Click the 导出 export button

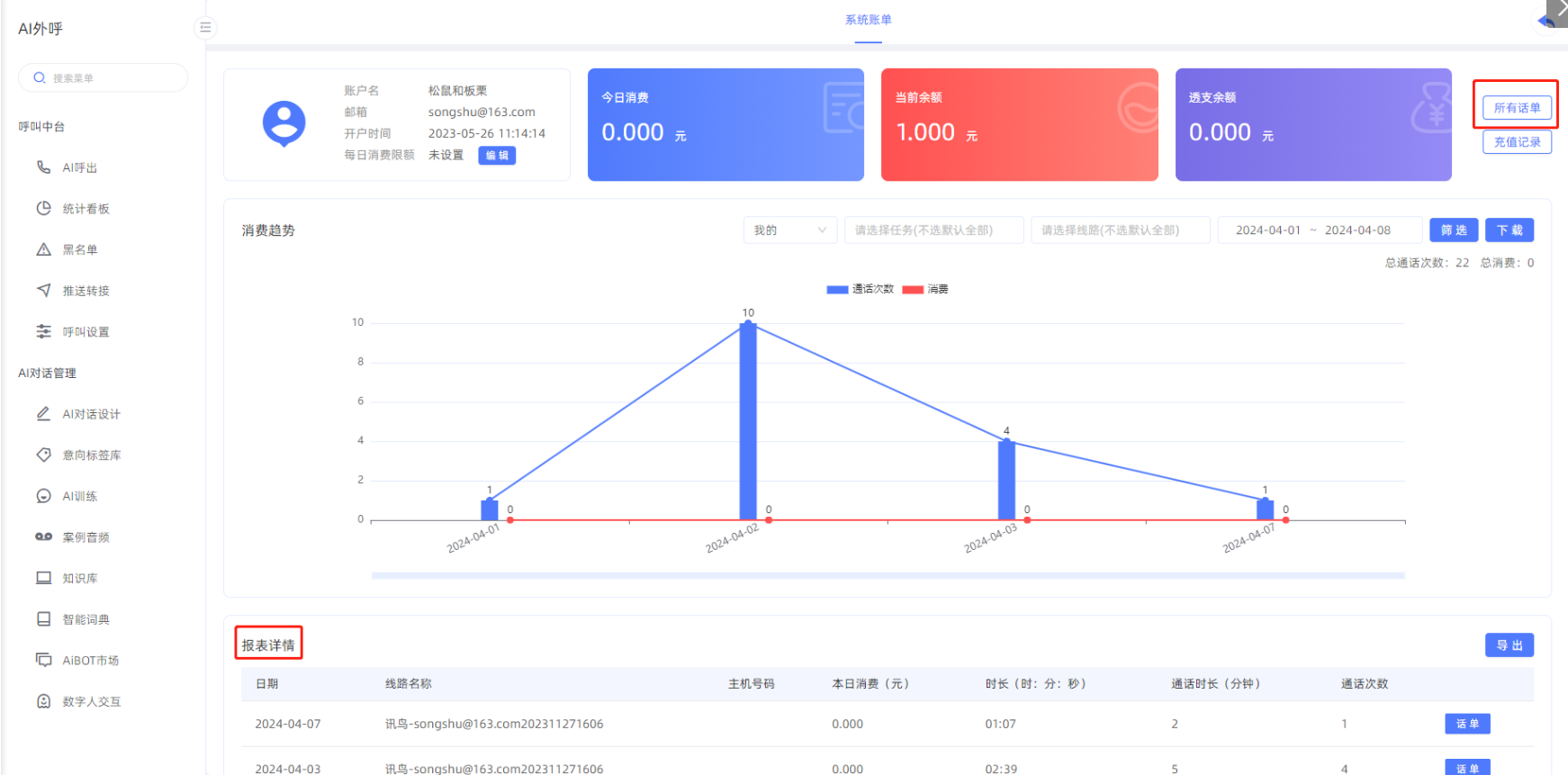click(1509, 645)
